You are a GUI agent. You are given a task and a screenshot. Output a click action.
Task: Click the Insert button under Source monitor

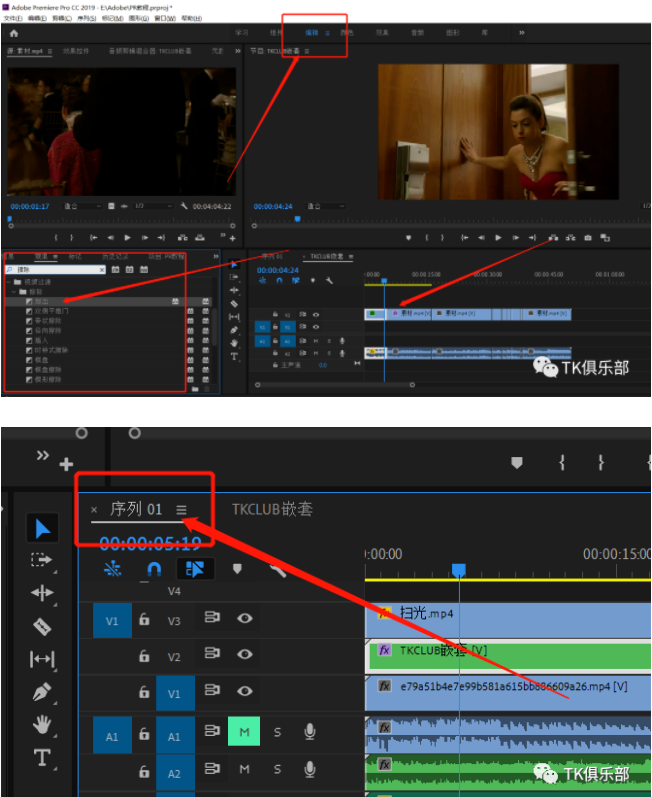tap(183, 237)
